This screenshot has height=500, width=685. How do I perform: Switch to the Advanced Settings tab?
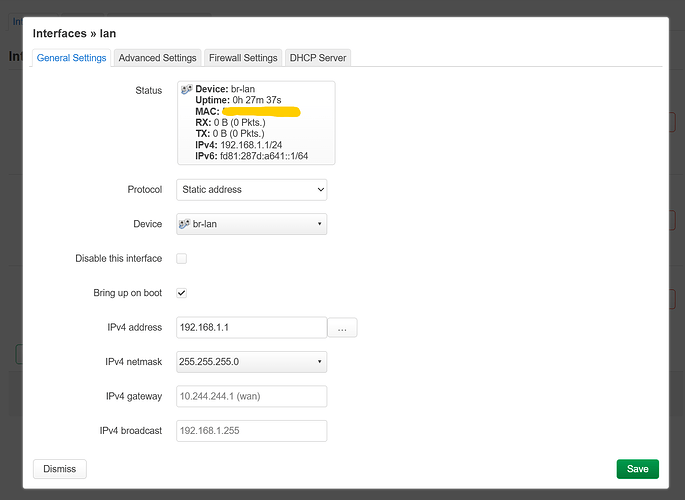(x=158, y=58)
